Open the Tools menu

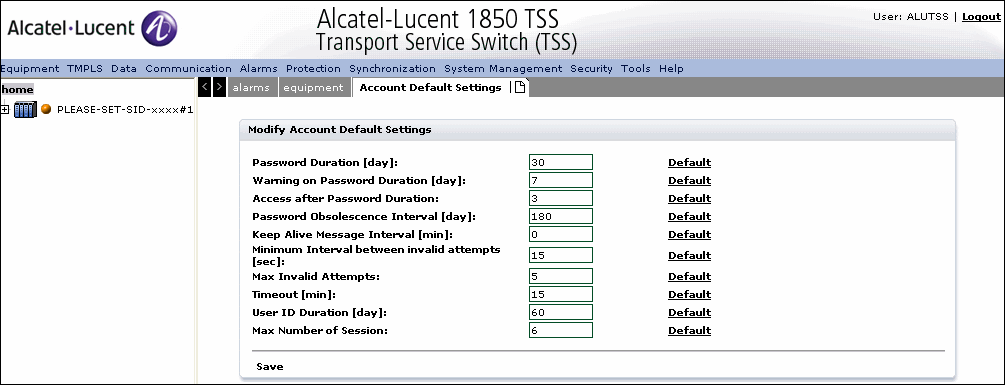(x=636, y=69)
